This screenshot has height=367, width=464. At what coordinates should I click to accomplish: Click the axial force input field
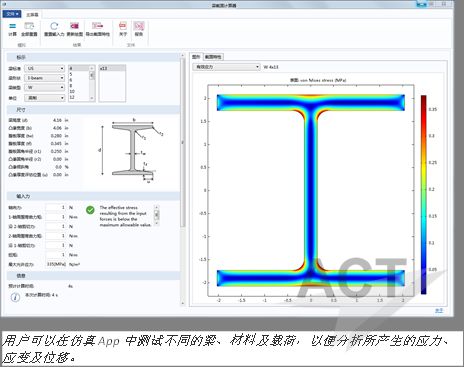click(56, 207)
